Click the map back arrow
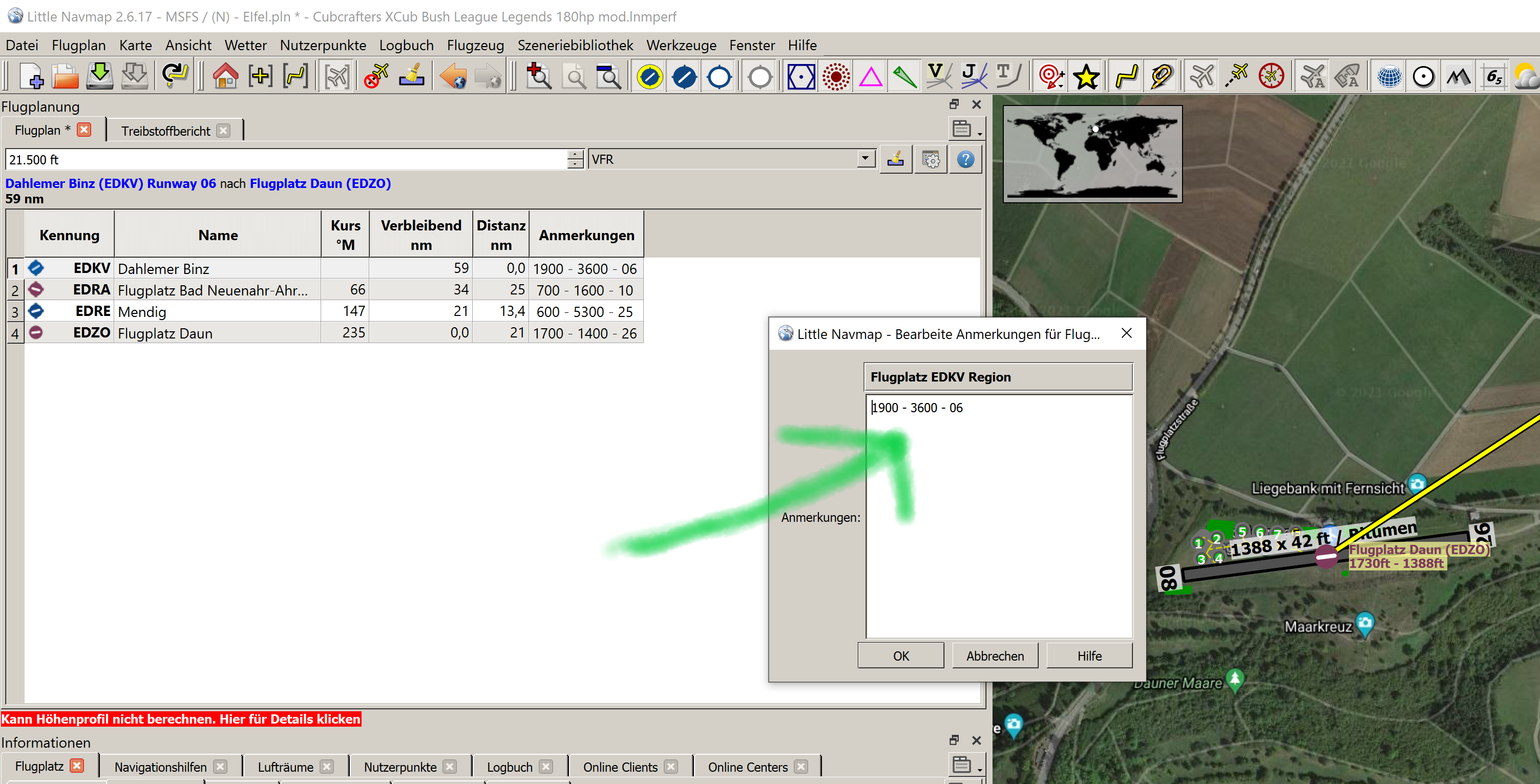 pos(453,76)
